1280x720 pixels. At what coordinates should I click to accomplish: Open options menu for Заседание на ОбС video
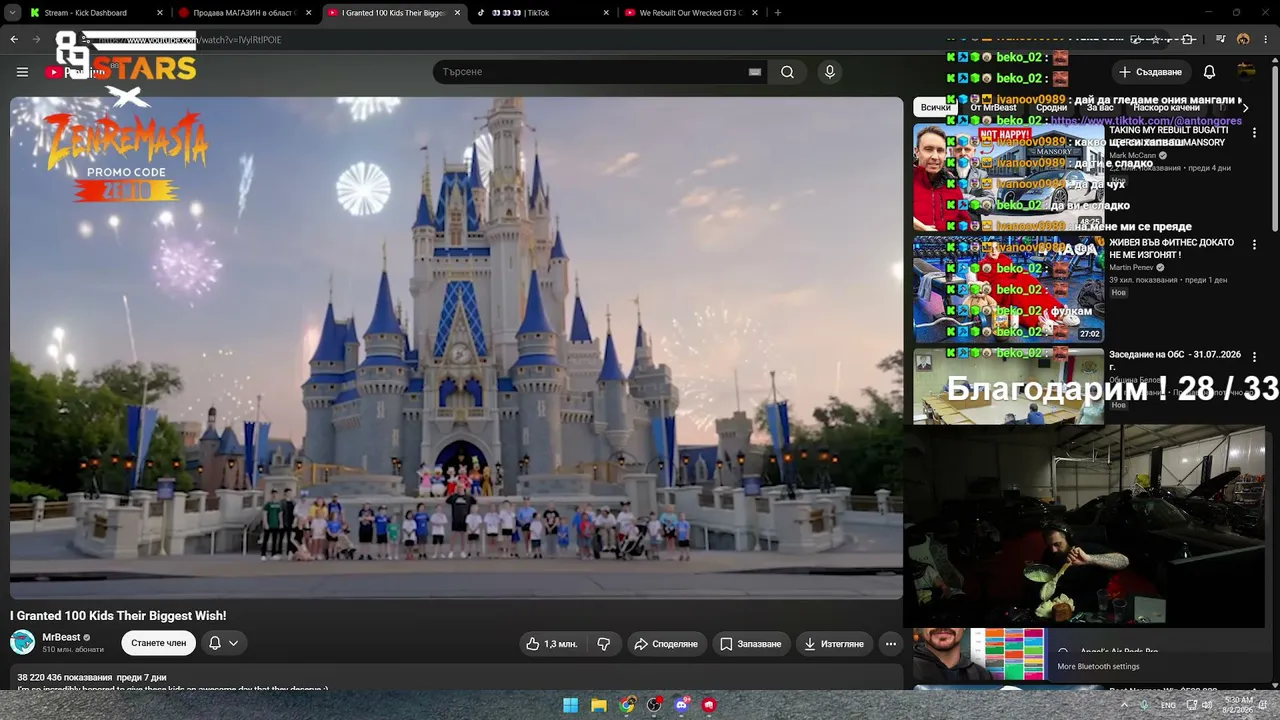click(1254, 357)
